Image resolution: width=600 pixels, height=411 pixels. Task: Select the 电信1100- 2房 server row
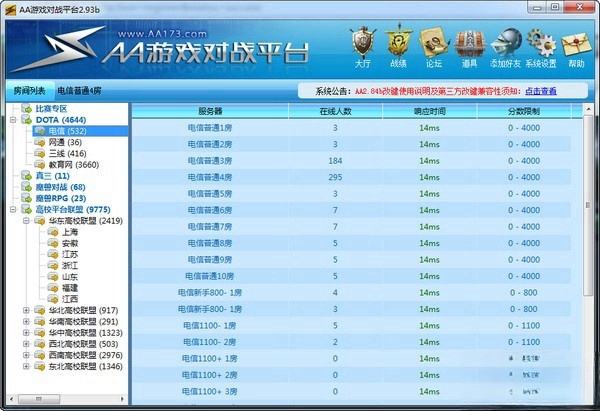coord(351,342)
